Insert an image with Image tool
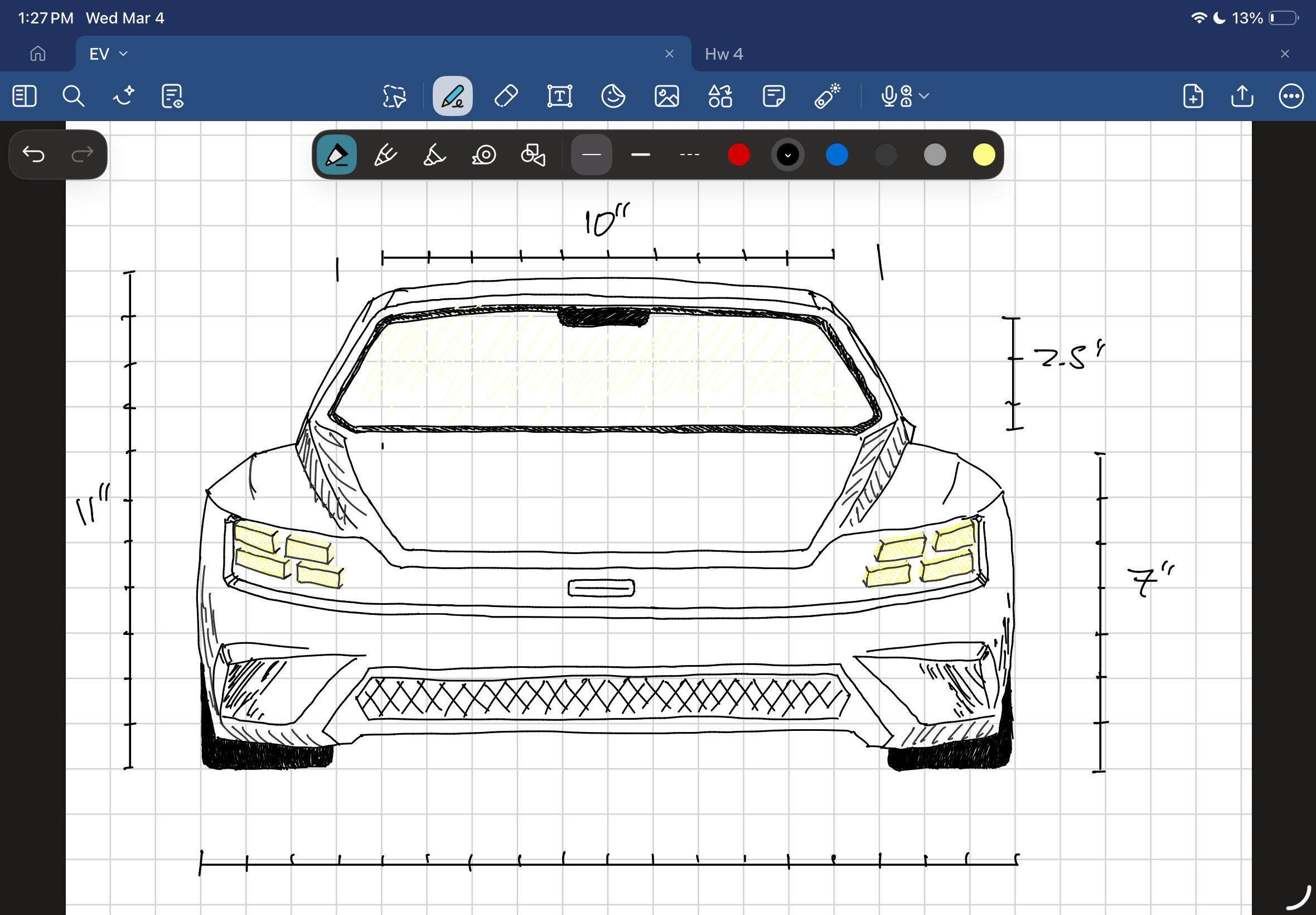Image resolution: width=1316 pixels, height=915 pixels. point(666,96)
